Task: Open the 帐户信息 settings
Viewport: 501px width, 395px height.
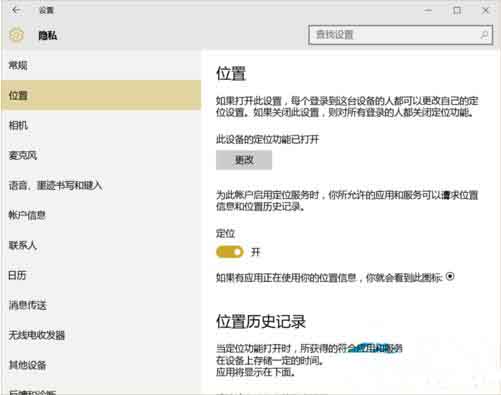Action: tap(101, 215)
